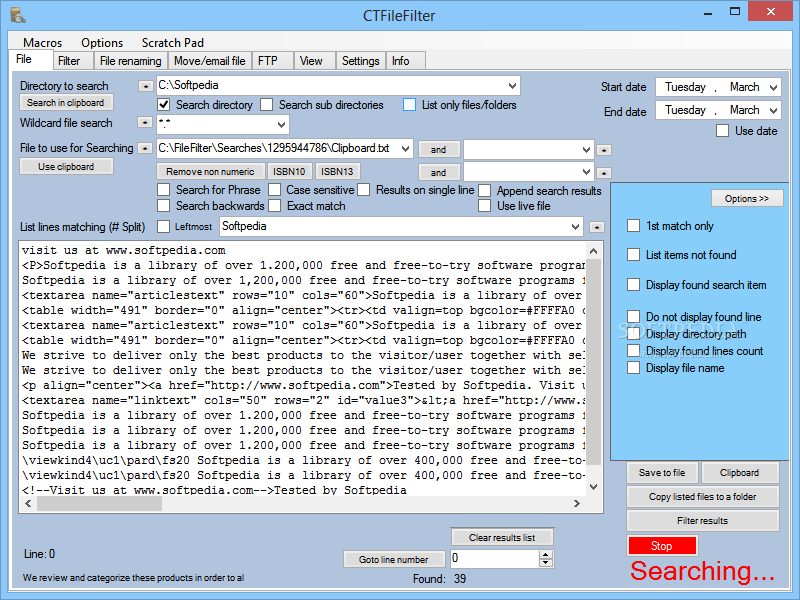Image resolution: width=800 pixels, height=600 pixels.
Task: Tick Display found lines count
Action: coord(633,351)
